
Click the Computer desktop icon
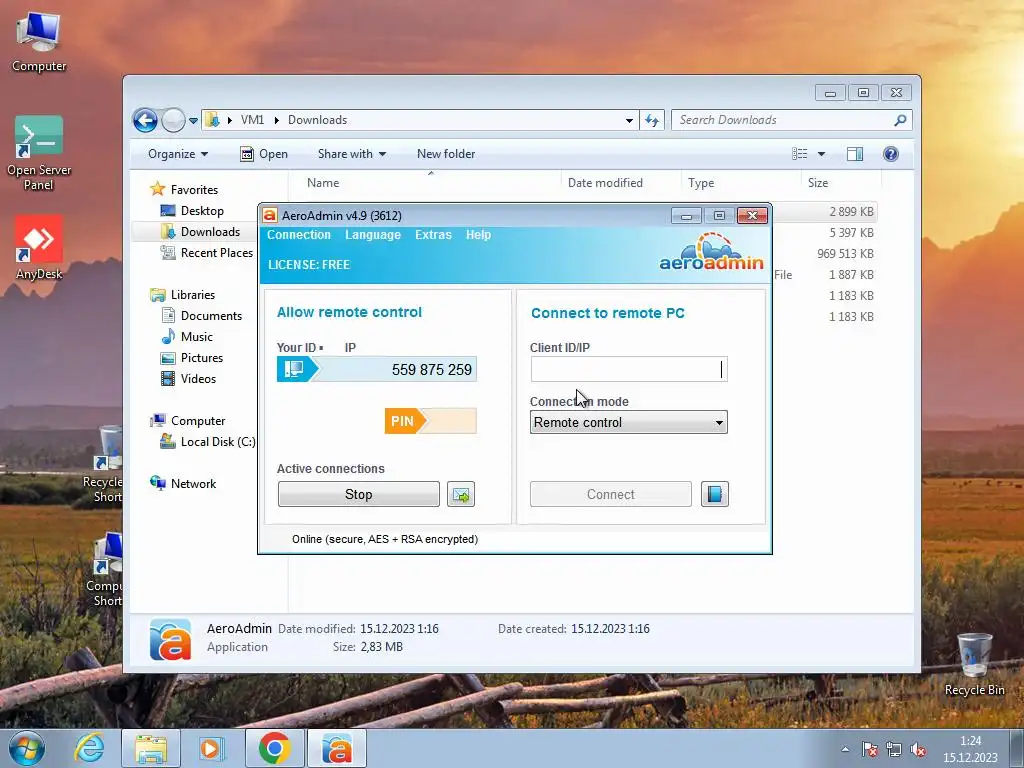point(39,42)
